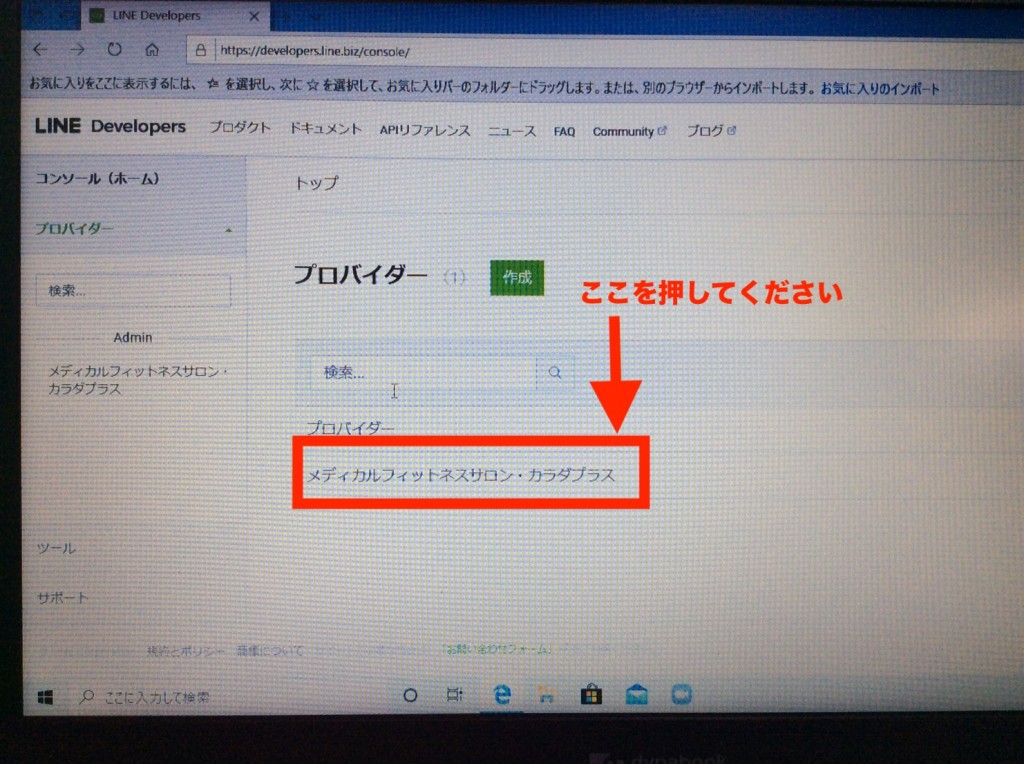Open the Mail icon on taskbar
1024x764 pixels.
(x=637, y=695)
